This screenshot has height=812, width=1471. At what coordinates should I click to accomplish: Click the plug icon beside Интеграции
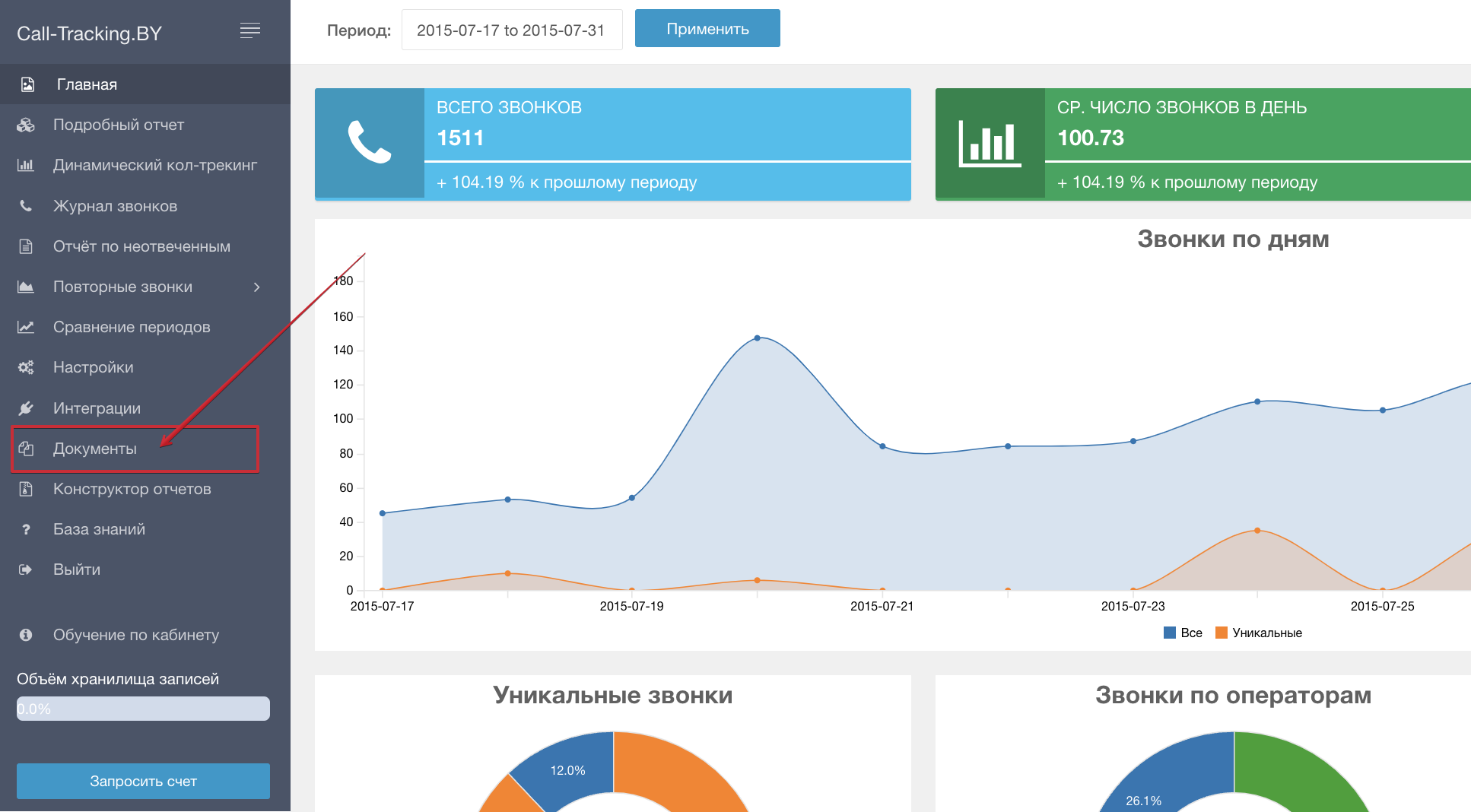click(x=26, y=408)
